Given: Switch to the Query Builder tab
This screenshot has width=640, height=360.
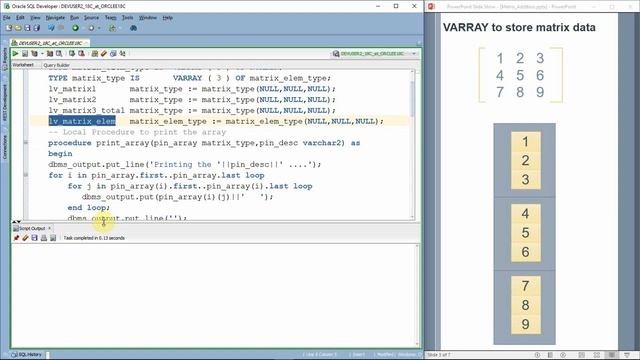Looking at the screenshot, I should click(x=56, y=65).
